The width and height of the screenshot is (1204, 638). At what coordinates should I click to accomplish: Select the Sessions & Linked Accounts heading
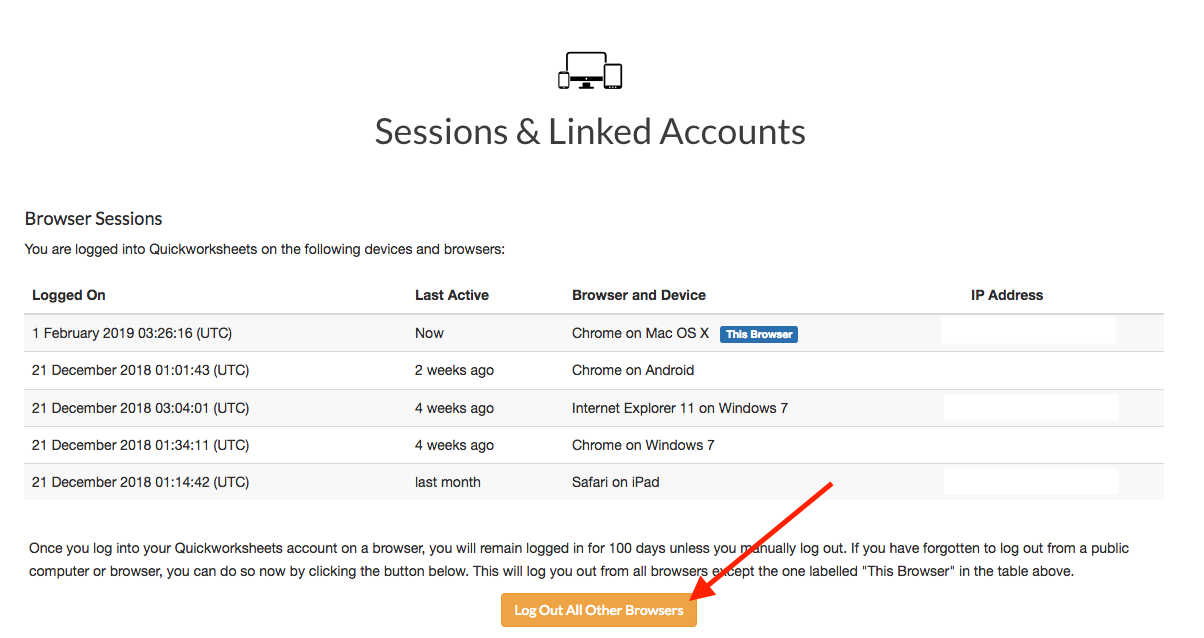pos(590,131)
